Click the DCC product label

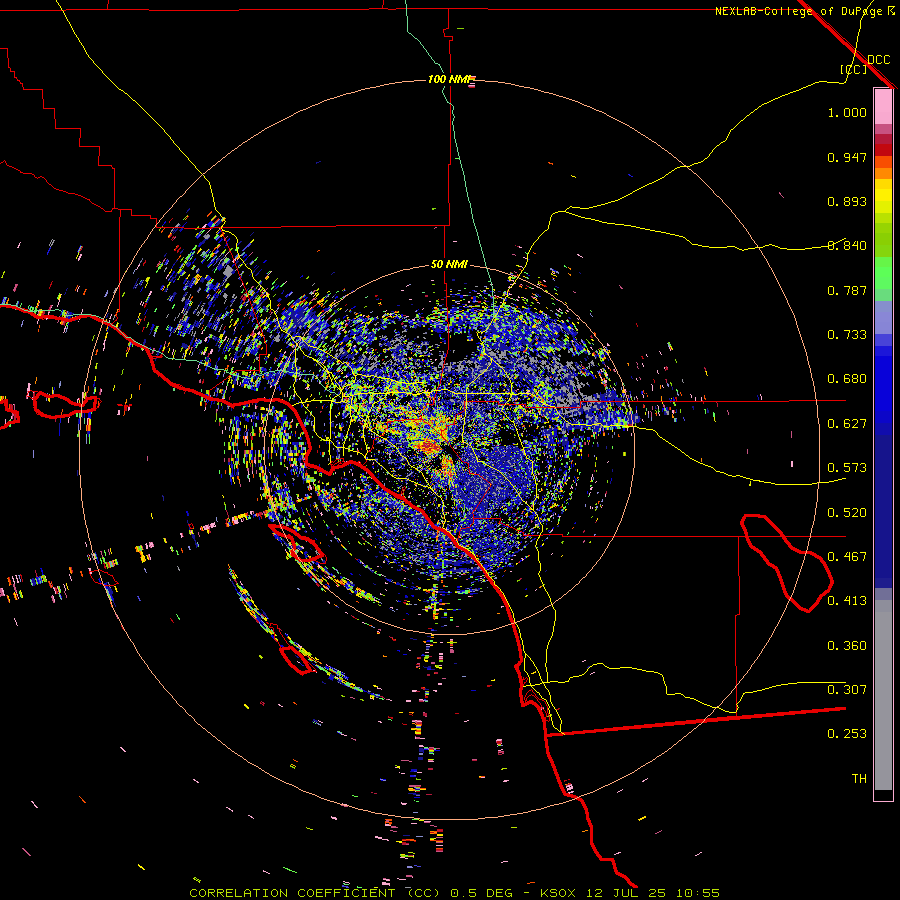point(878,60)
